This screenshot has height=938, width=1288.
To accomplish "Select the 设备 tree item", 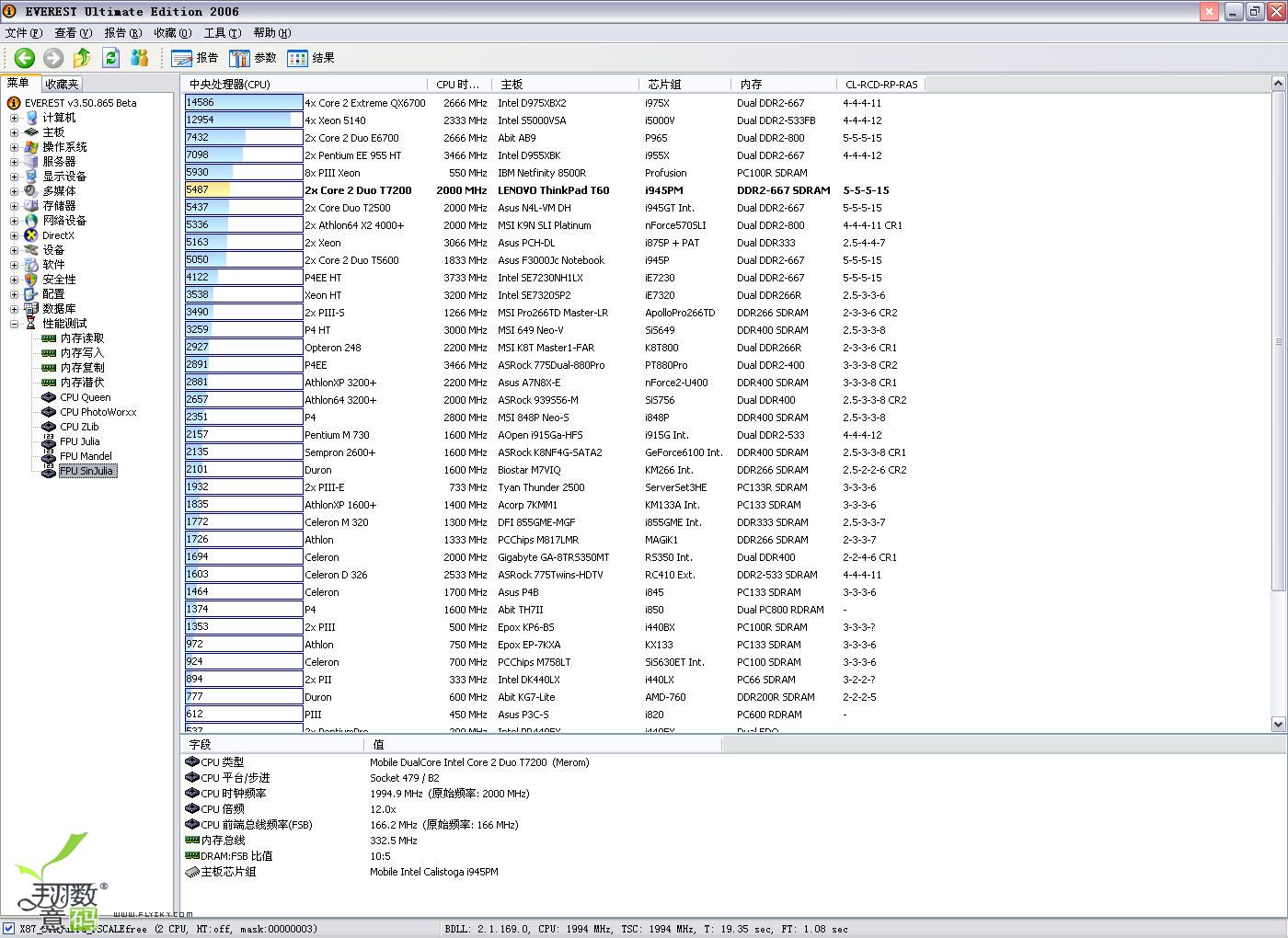I will (53, 250).
